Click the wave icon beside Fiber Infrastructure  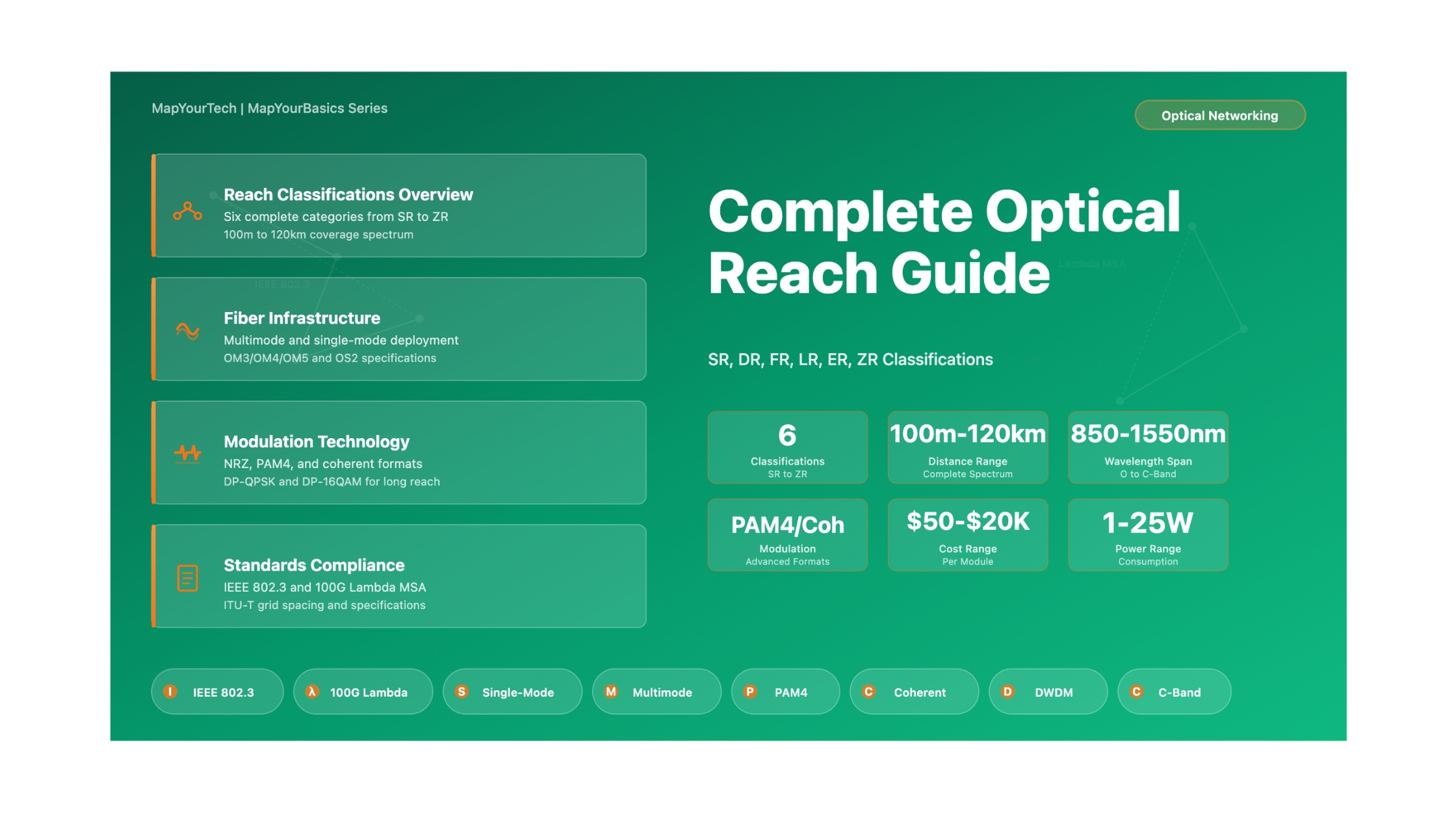point(187,331)
